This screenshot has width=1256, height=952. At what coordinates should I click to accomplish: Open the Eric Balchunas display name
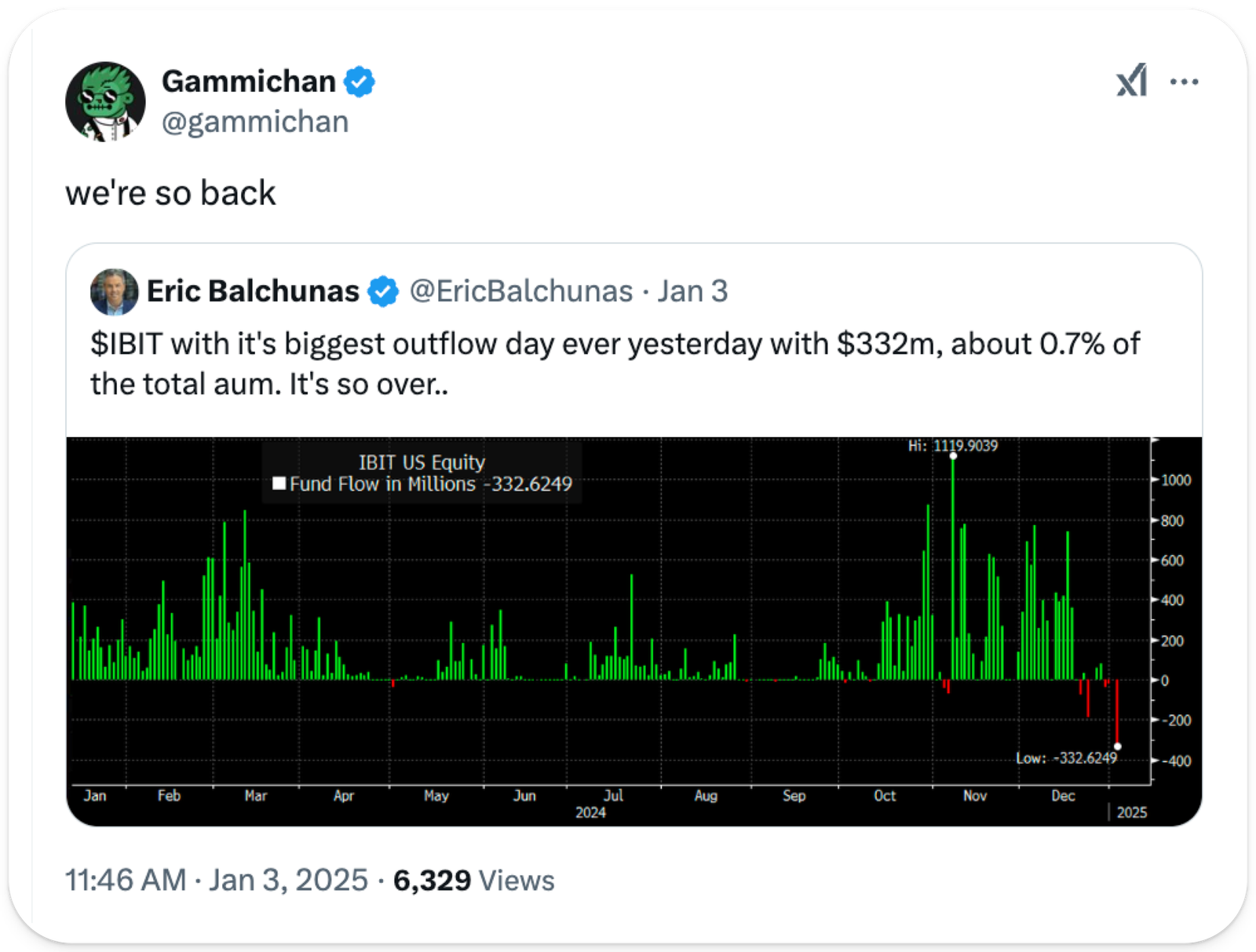click(x=253, y=292)
